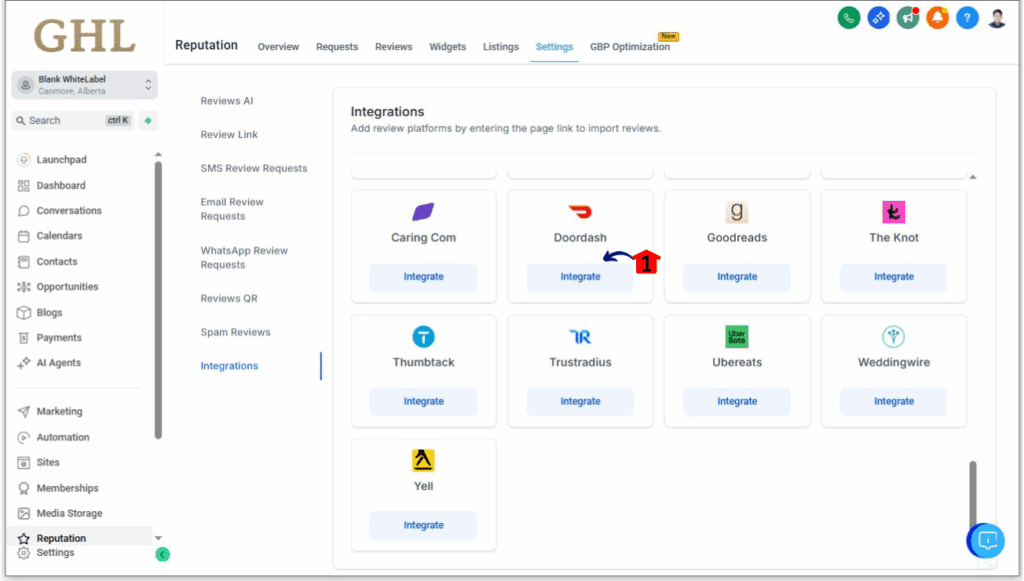Click the green quick-action icon beside Search
1024x581 pixels.
point(148,121)
